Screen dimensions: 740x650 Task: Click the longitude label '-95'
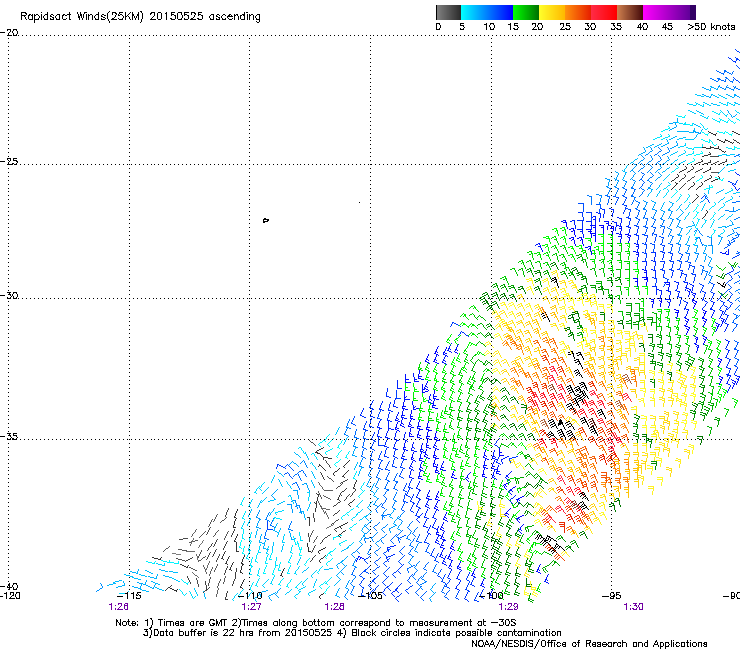(612, 596)
